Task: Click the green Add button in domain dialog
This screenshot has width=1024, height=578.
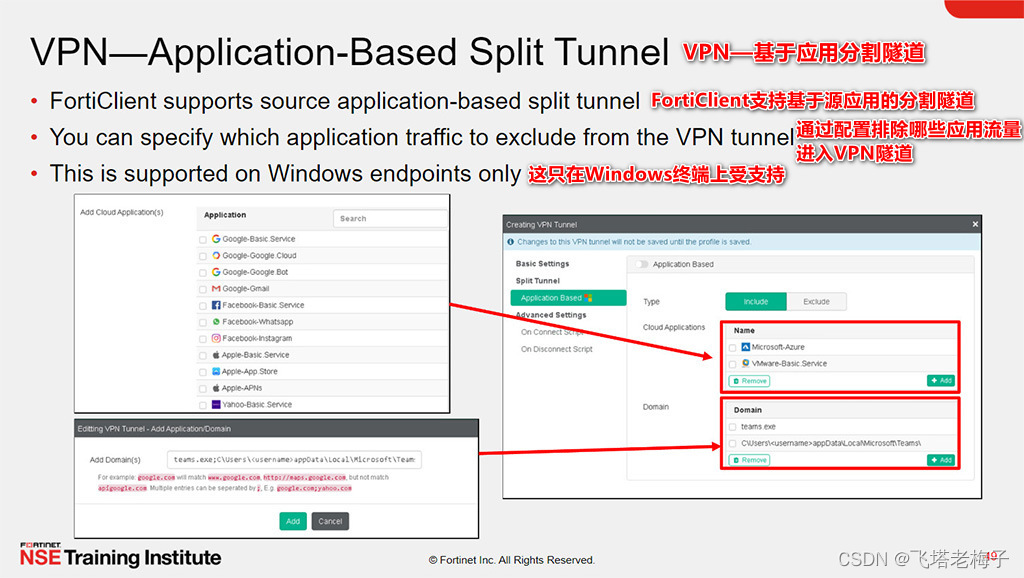Action: click(293, 521)
